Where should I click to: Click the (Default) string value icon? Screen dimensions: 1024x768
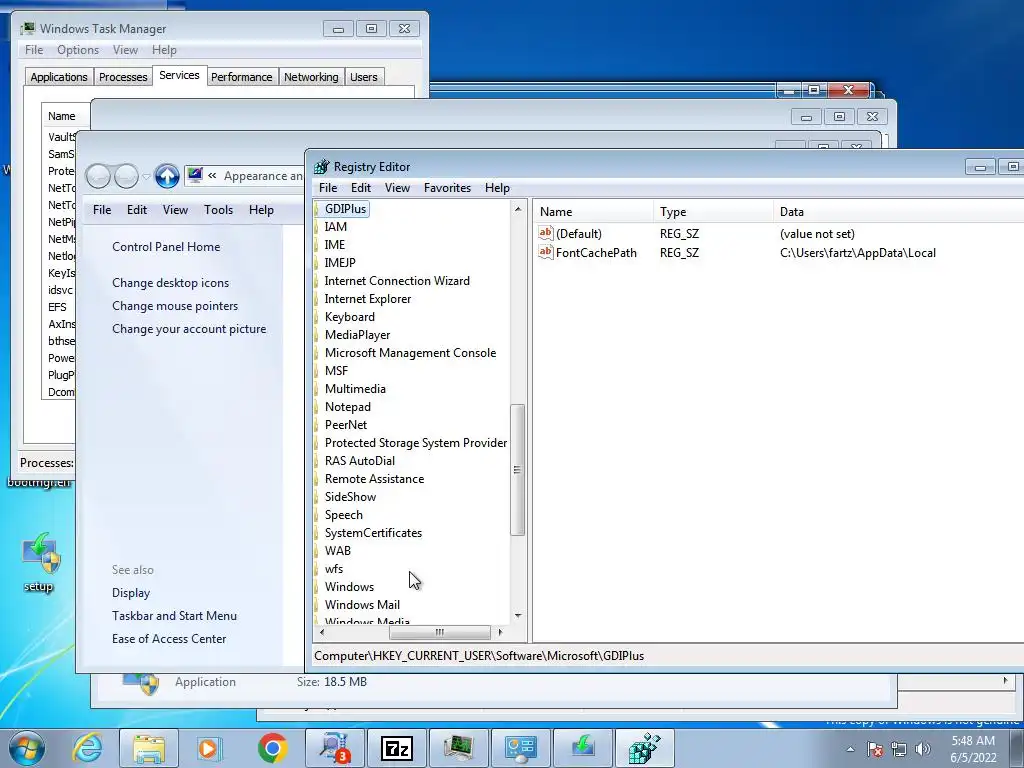[x=545, y=233]
